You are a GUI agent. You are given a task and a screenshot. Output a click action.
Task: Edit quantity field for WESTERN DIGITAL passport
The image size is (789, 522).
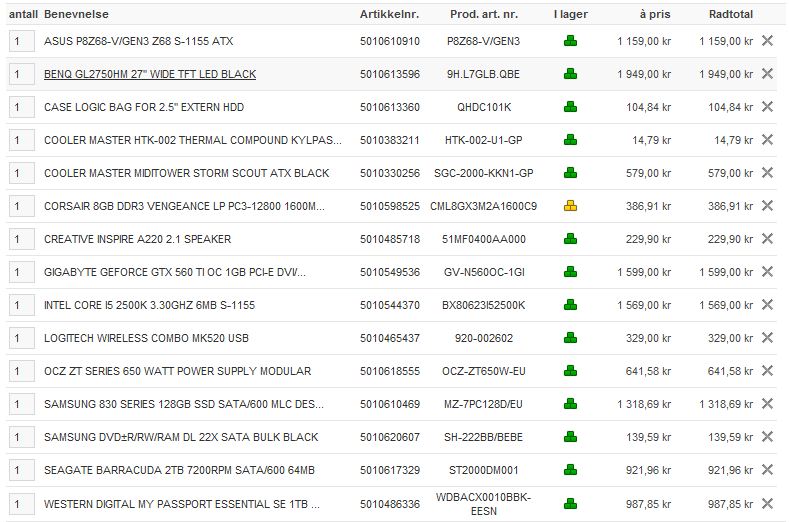(22, 503)
